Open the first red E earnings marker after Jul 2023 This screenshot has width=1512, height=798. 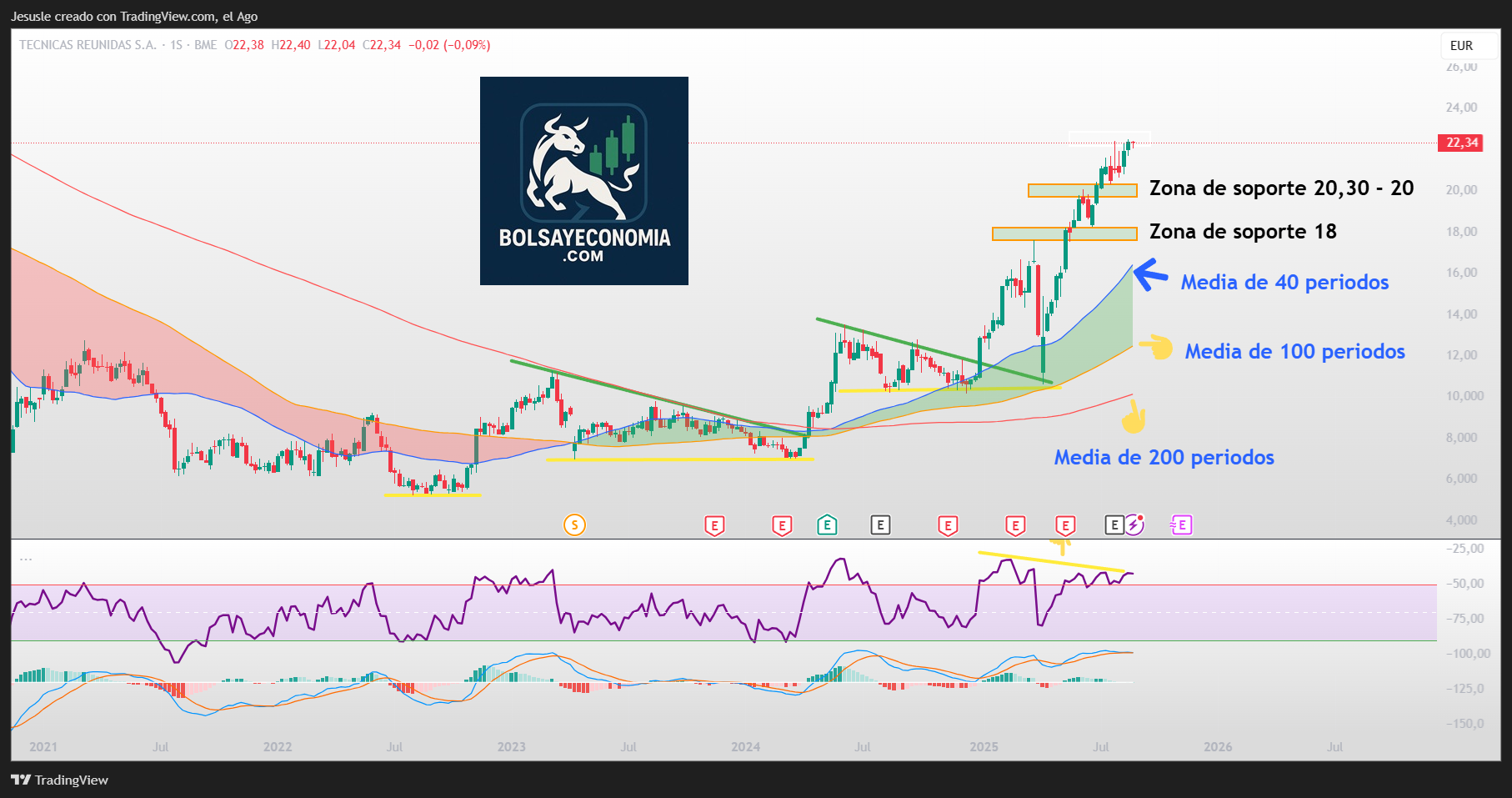point(714,525)
